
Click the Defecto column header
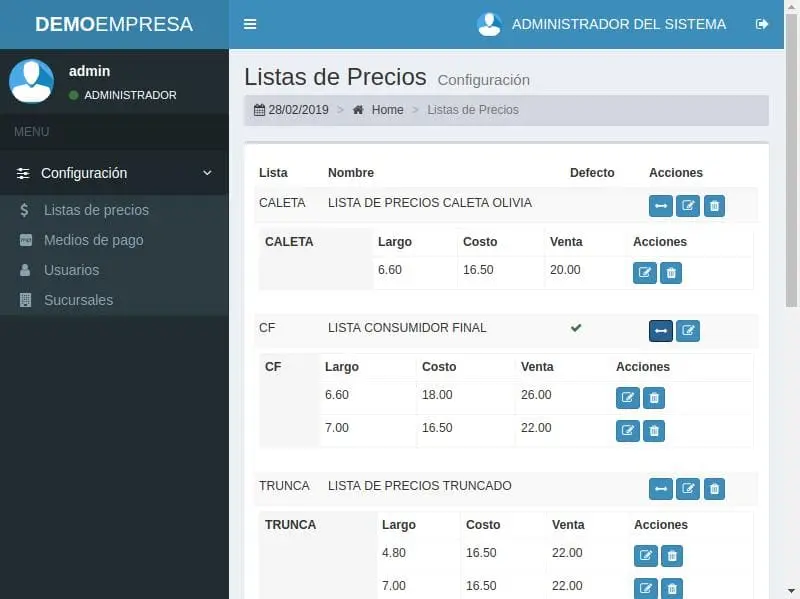click(x=592, y=172)
